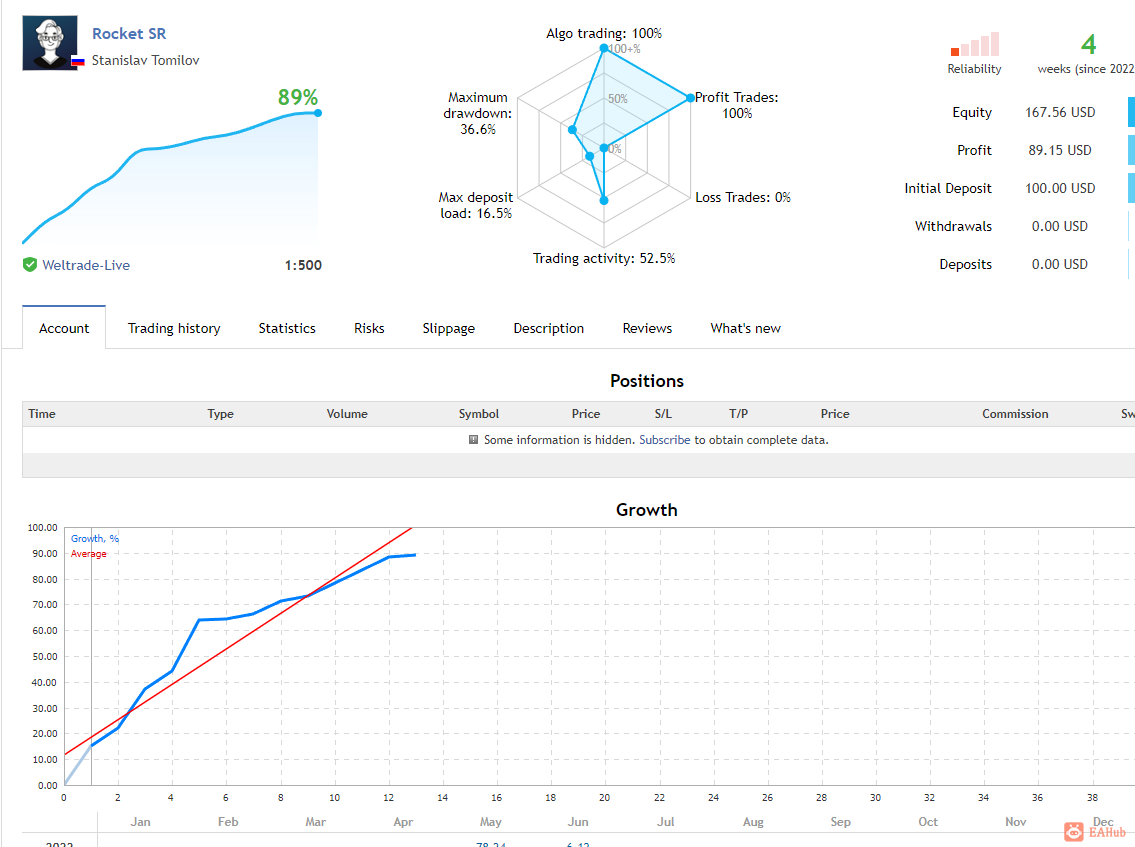The image size is (1135, 847).
Task: Switch to the Description tab
Action: pyautogui.click(x=549, y=328)
